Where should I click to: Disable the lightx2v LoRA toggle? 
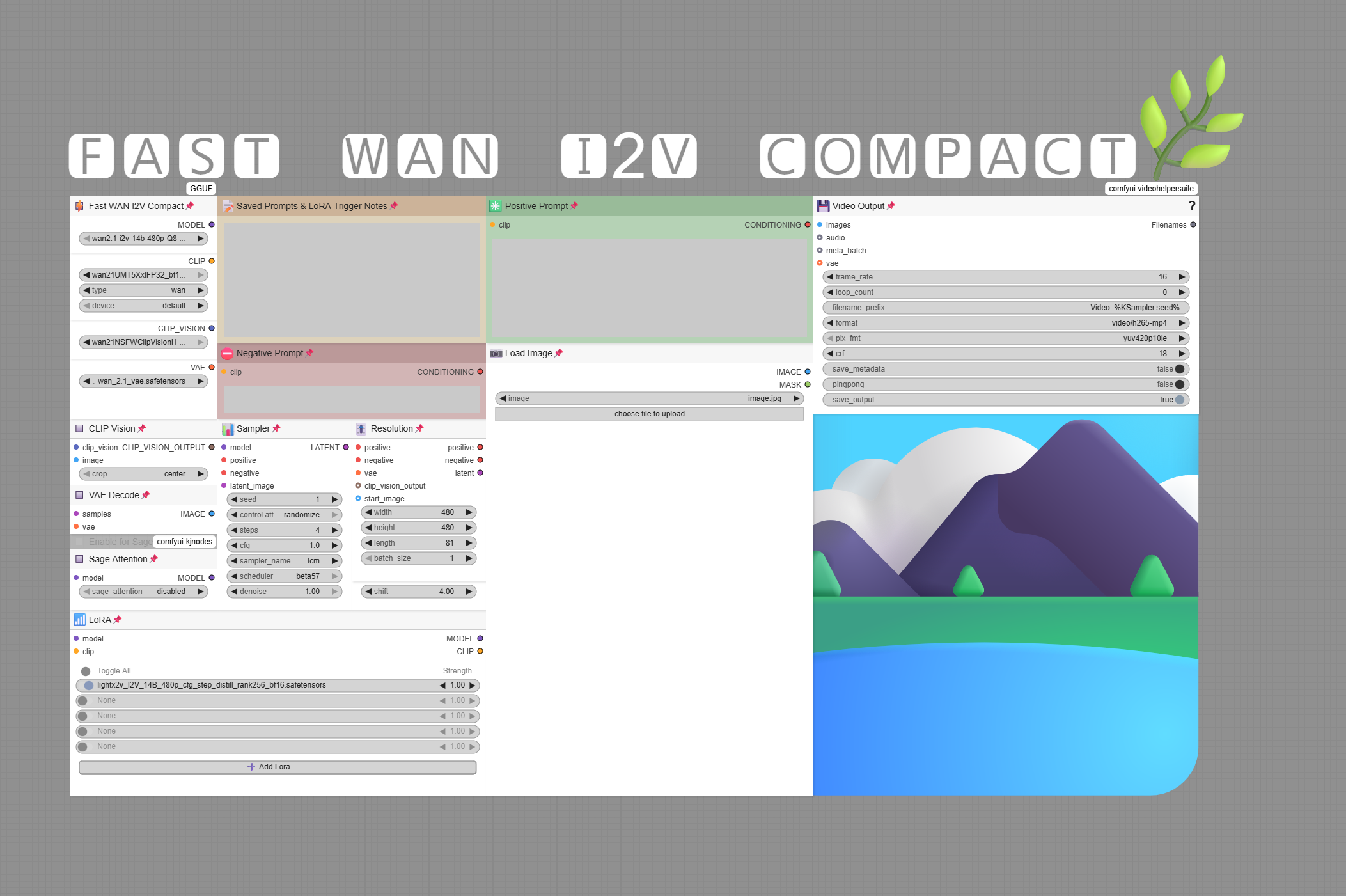89,685
